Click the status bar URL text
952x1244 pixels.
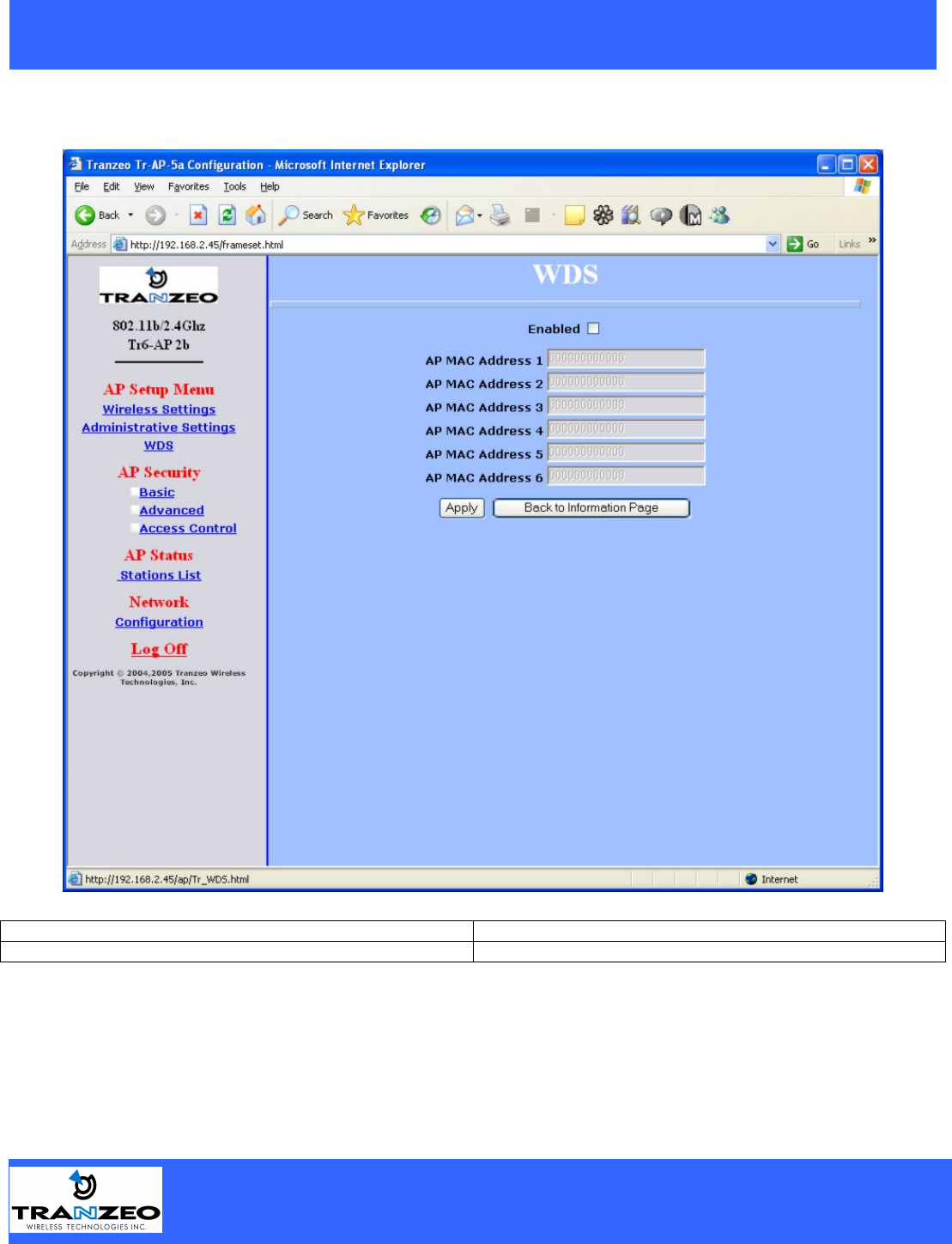pos(167,879)
